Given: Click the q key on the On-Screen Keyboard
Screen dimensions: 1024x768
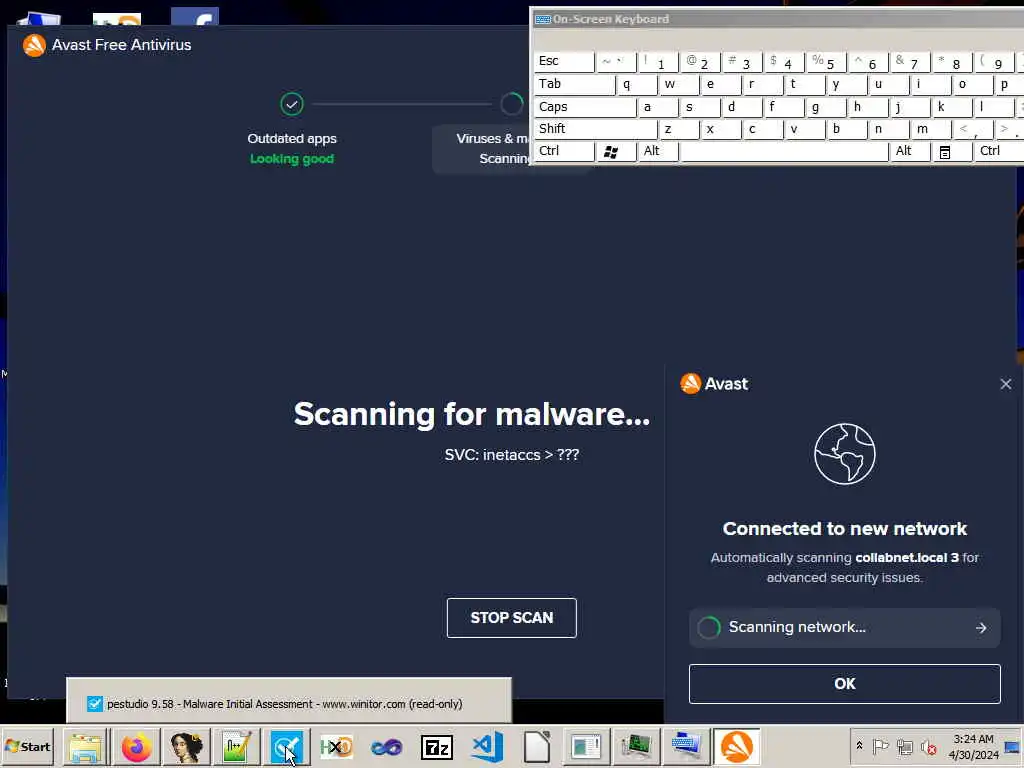Looking at the screenshot, I should pyautogui.click(x=637, y=84).
